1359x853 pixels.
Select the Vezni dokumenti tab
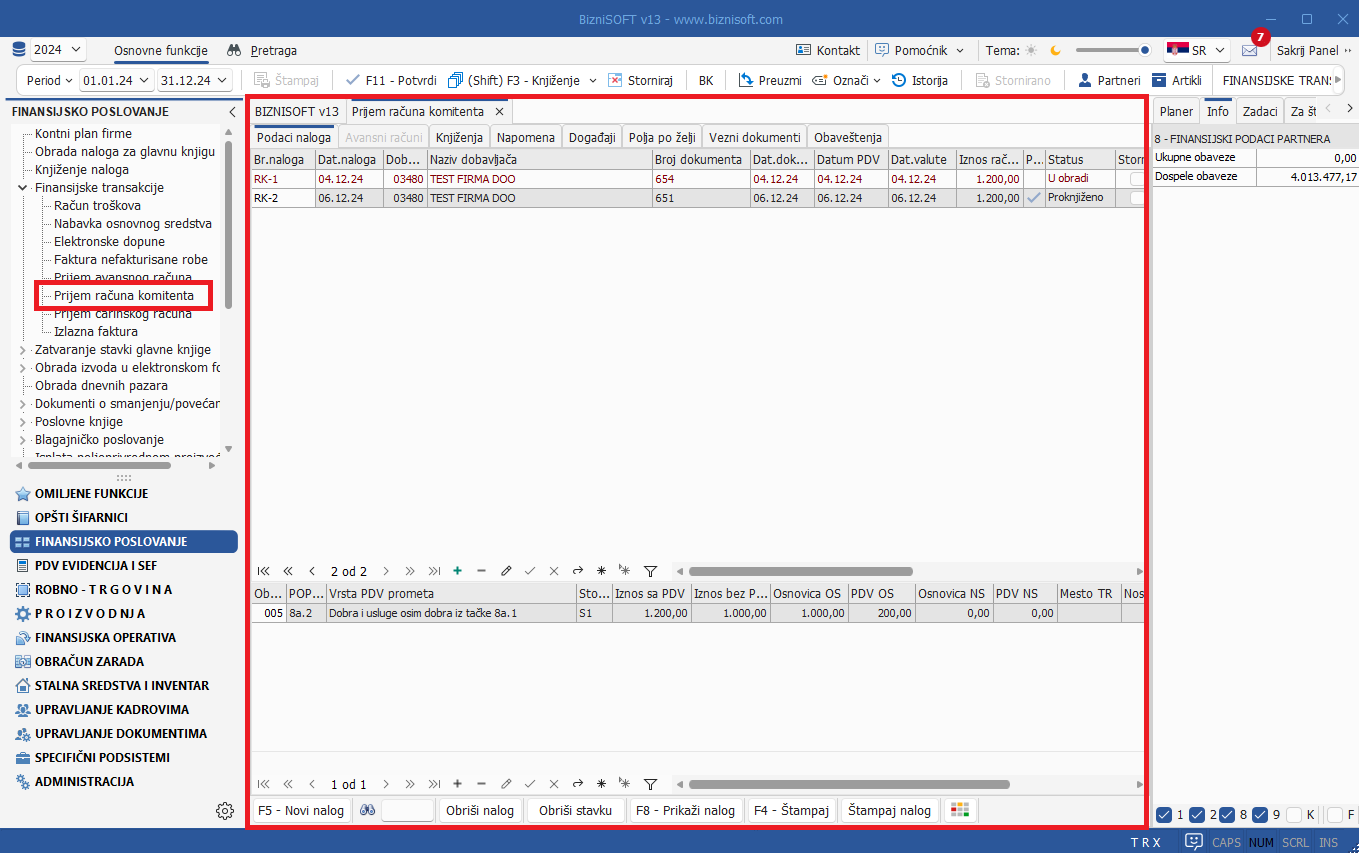754,137
